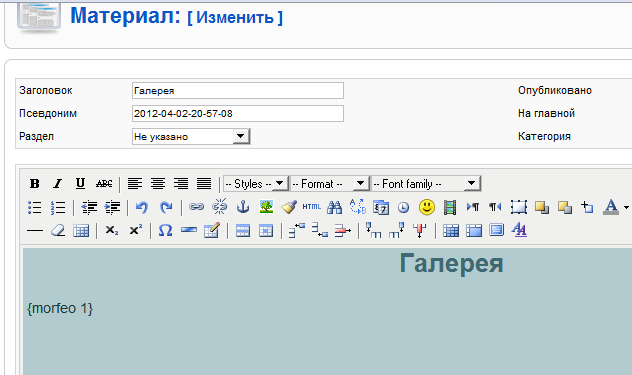Apply text color with A icon

point(611,207)
